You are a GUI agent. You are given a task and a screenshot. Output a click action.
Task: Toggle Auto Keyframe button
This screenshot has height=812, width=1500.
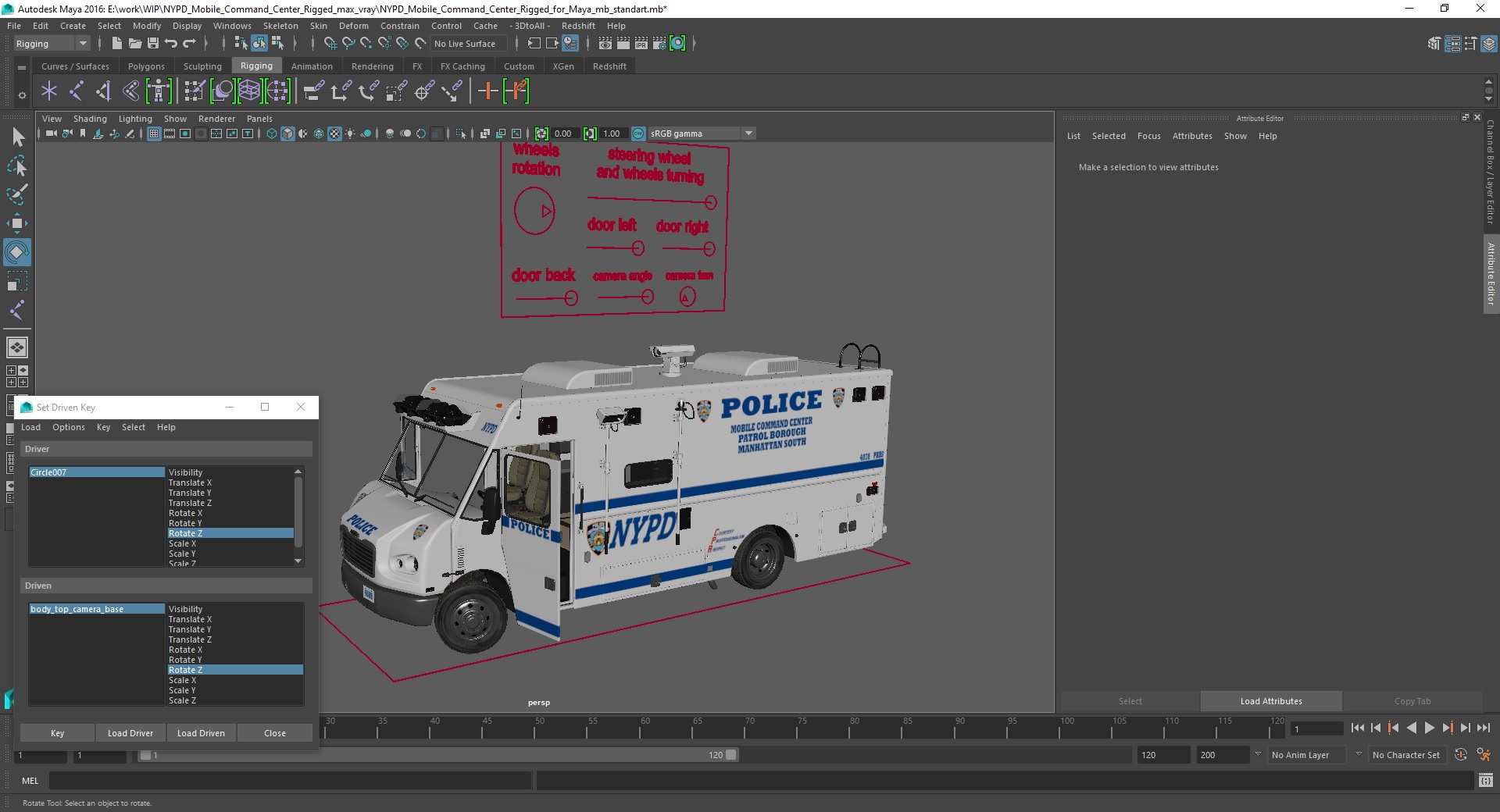1460,755
